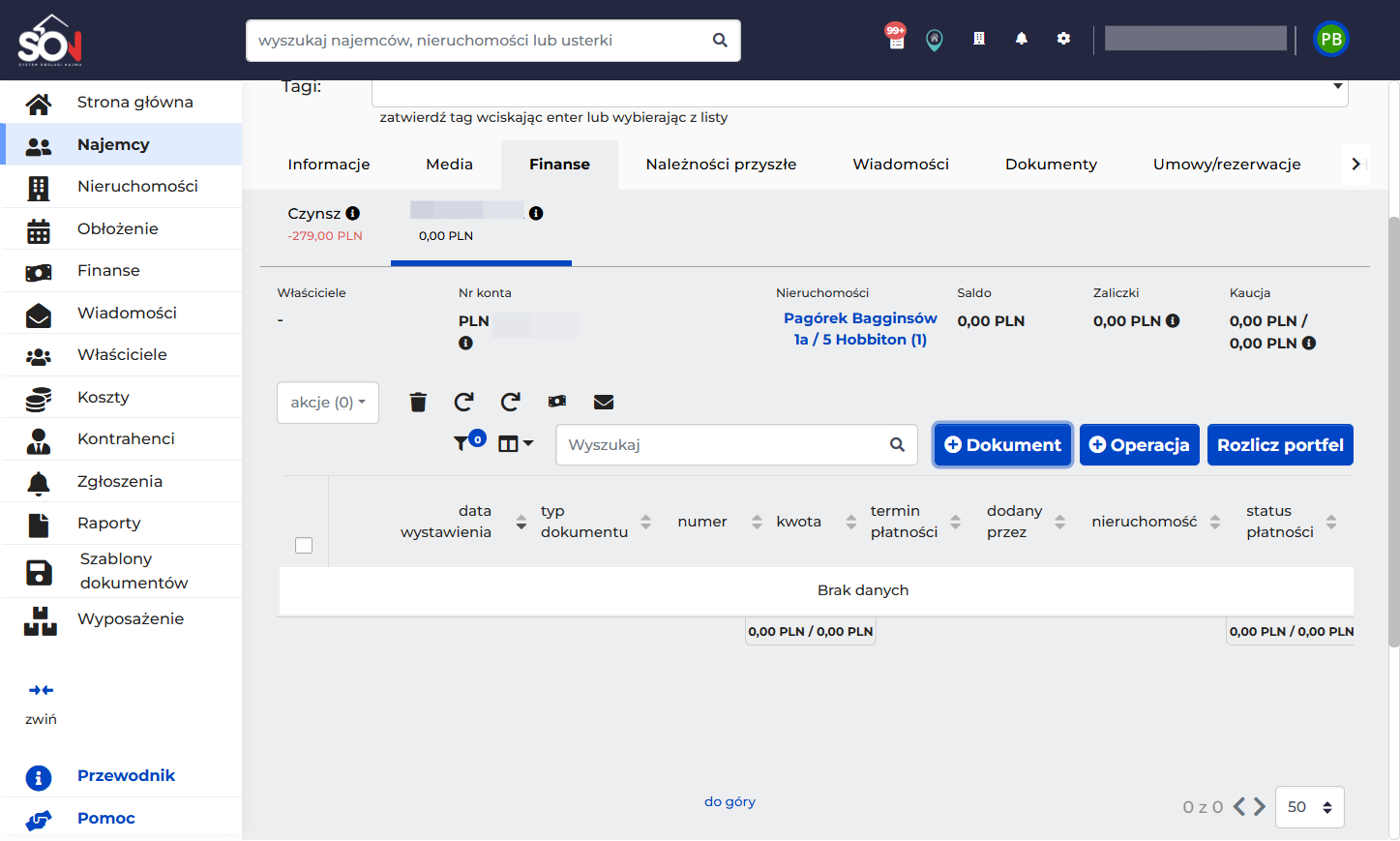Show more tabs with right chevron
Screen dimensions: 1400x841
click(x=1355, y=164)
